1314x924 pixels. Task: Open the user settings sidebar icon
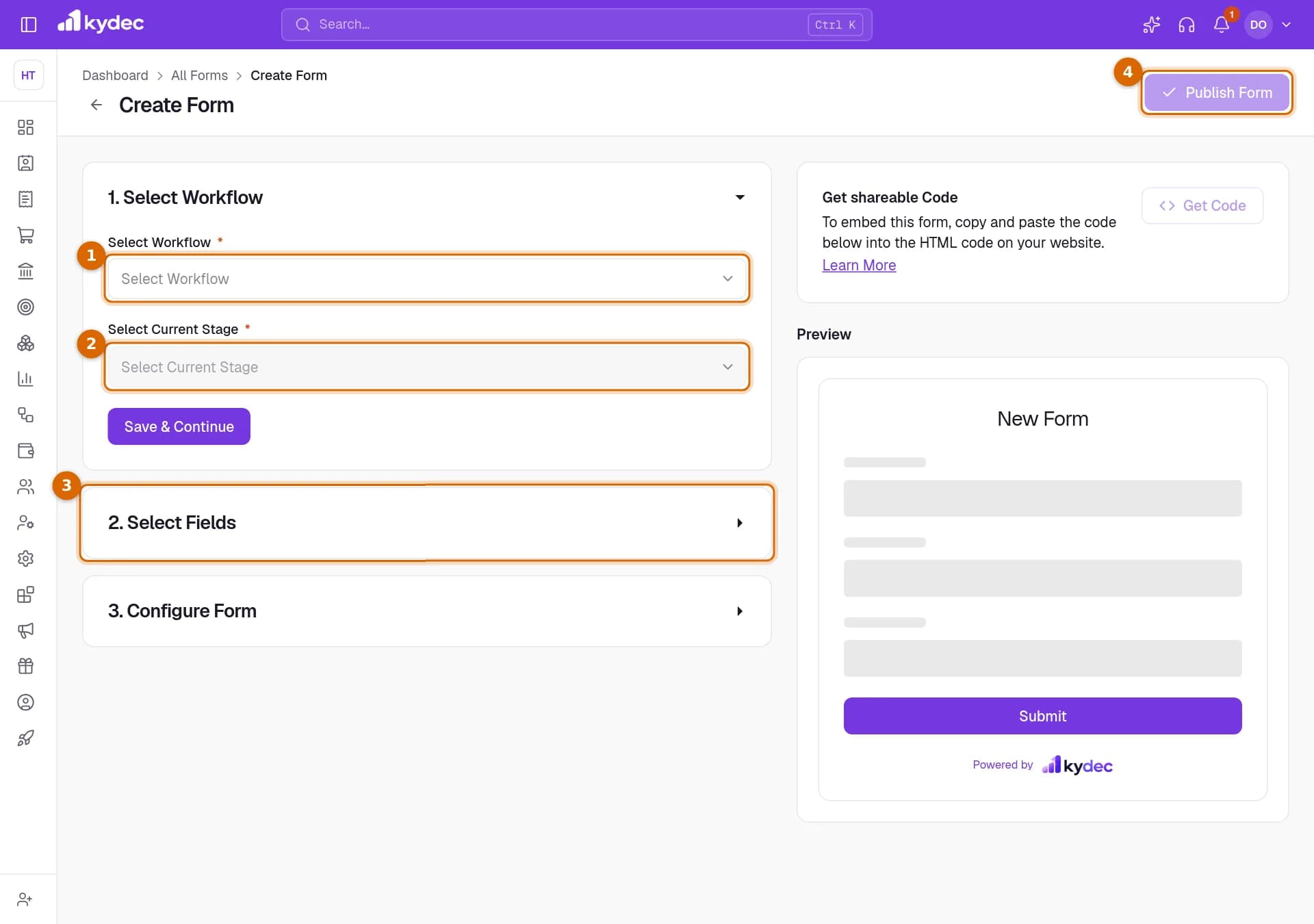(25, 522)
